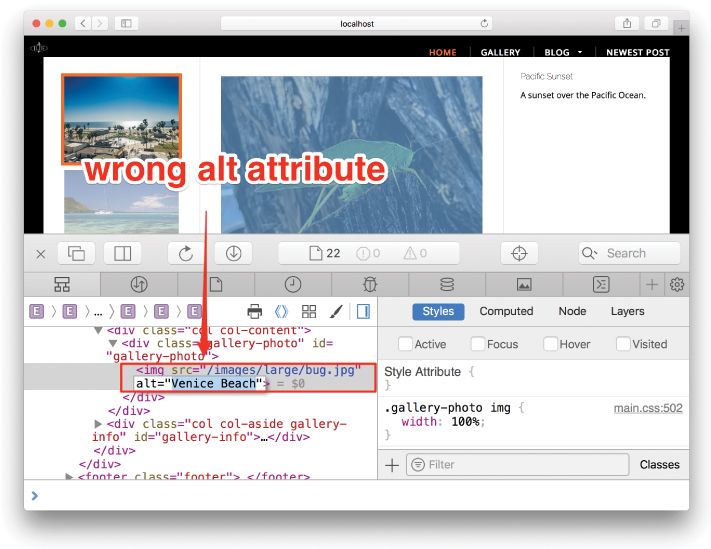Switch to the Timelines clock tab
This screenshot has height=549, width=711.
pos(292,285)
